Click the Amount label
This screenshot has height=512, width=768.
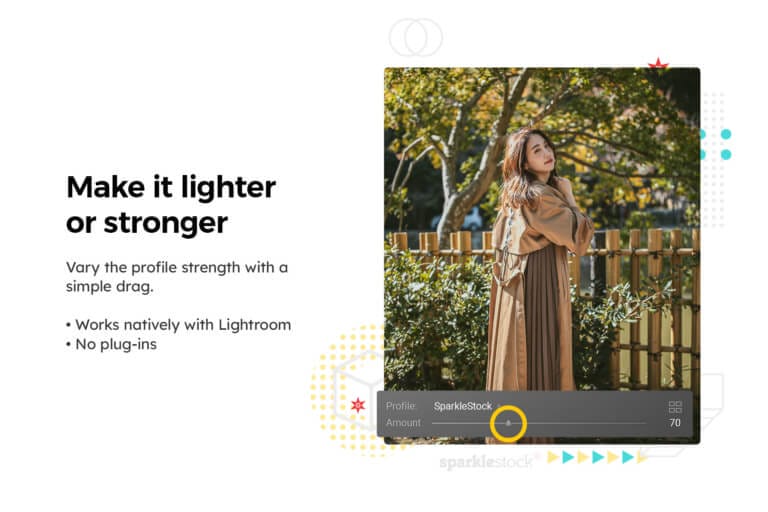click(x=403, y=422)
